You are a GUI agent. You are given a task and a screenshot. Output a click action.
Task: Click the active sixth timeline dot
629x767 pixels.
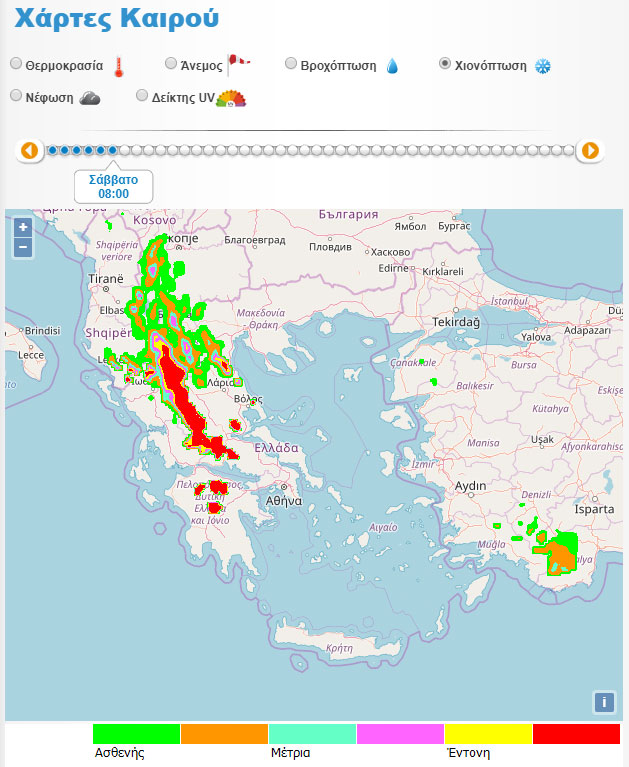pyautogui.click(x=113, y=150)
